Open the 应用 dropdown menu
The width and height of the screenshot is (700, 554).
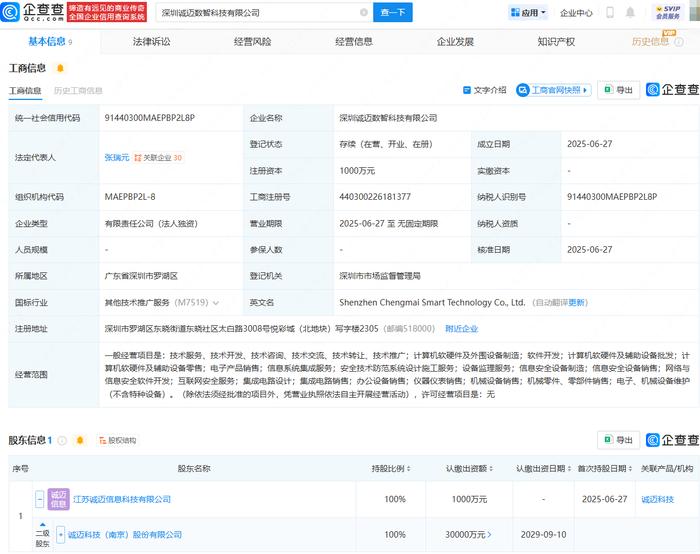point(528,12)
